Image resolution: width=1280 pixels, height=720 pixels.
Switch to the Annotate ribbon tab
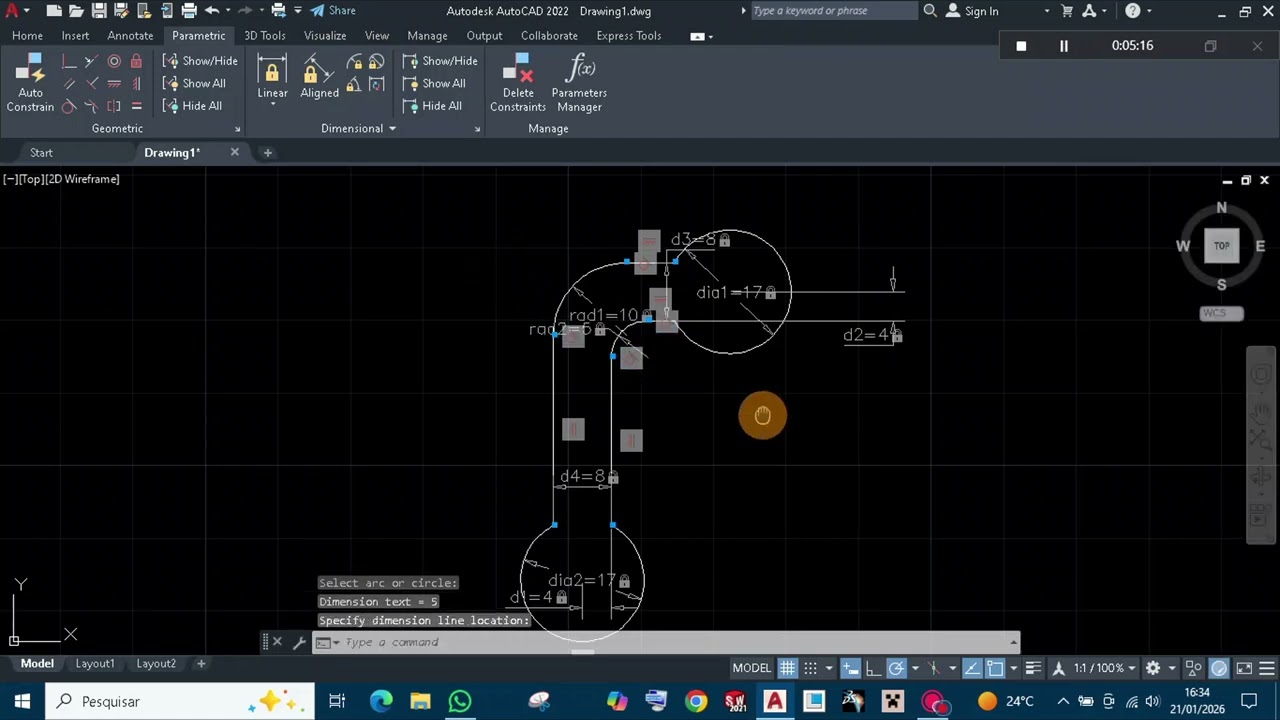[x=130, y=36]
